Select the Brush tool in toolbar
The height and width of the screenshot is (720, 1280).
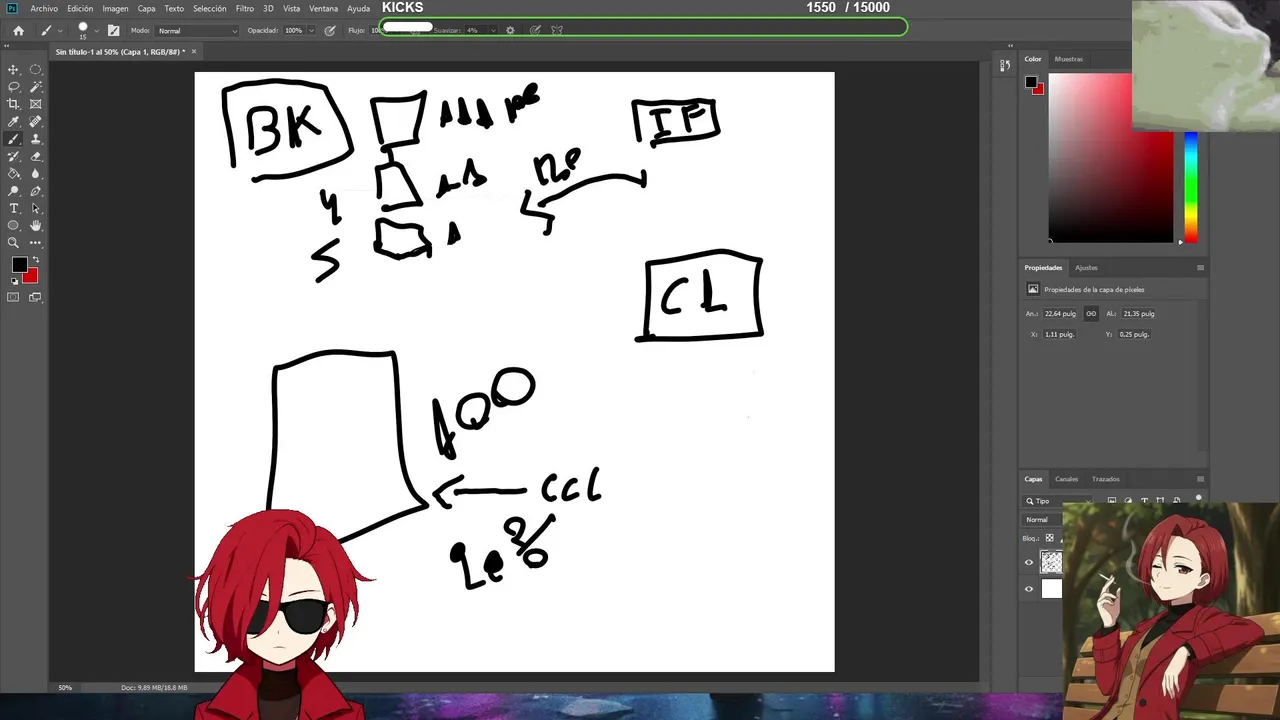[14, 139]
